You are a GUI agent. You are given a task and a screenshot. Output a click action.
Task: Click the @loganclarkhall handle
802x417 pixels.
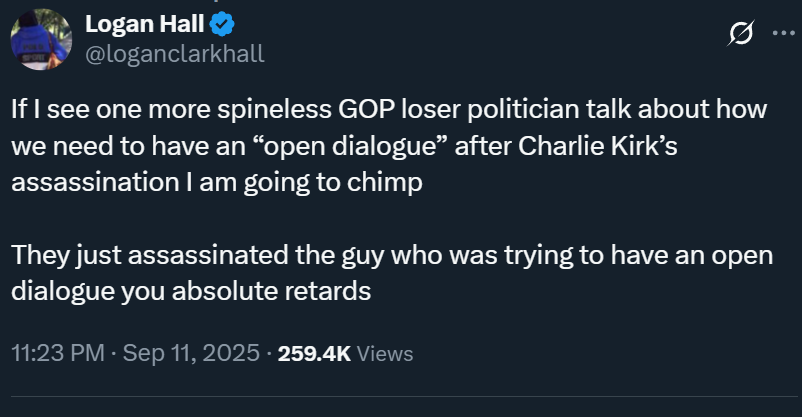[x=175, y=53]
